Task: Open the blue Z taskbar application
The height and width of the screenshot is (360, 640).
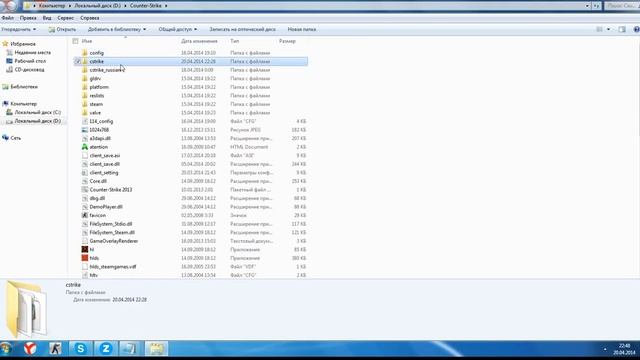Action: pos(106,348)
